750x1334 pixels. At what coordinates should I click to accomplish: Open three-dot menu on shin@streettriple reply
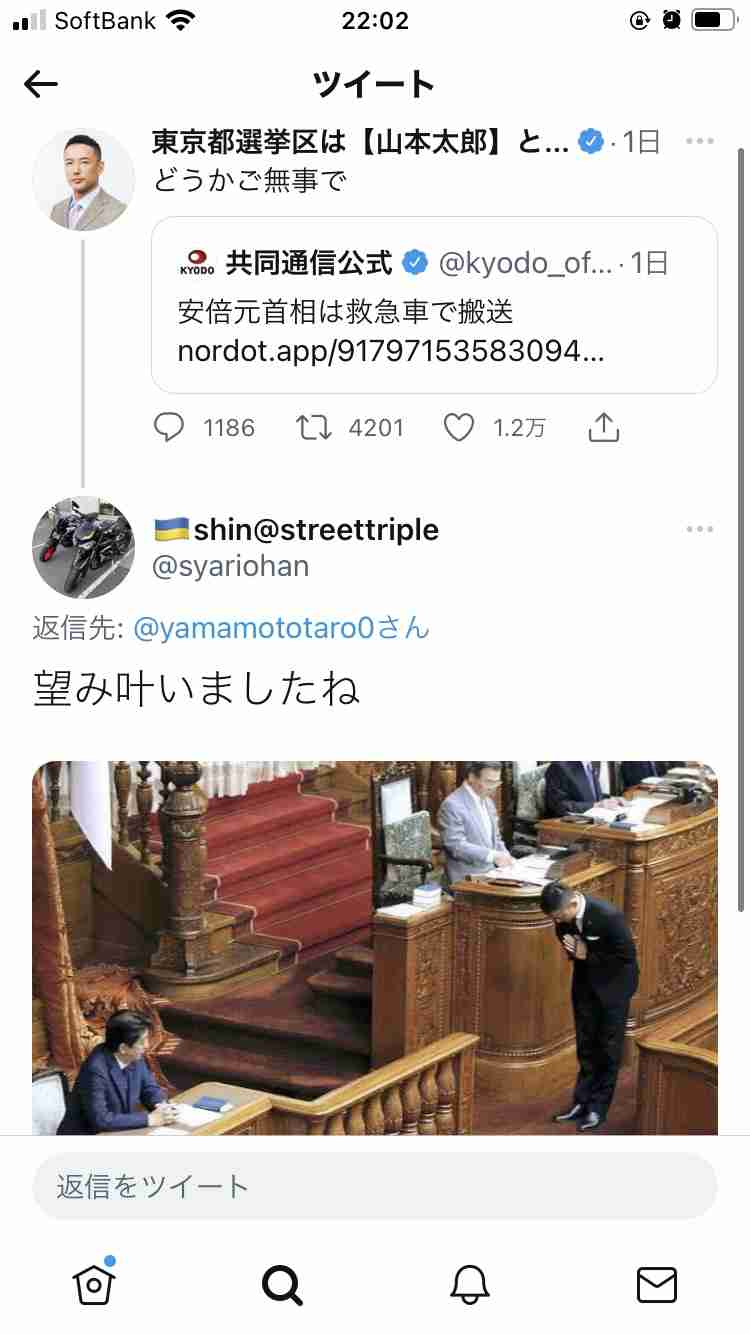pyautogui.click(x=700, y=529)
